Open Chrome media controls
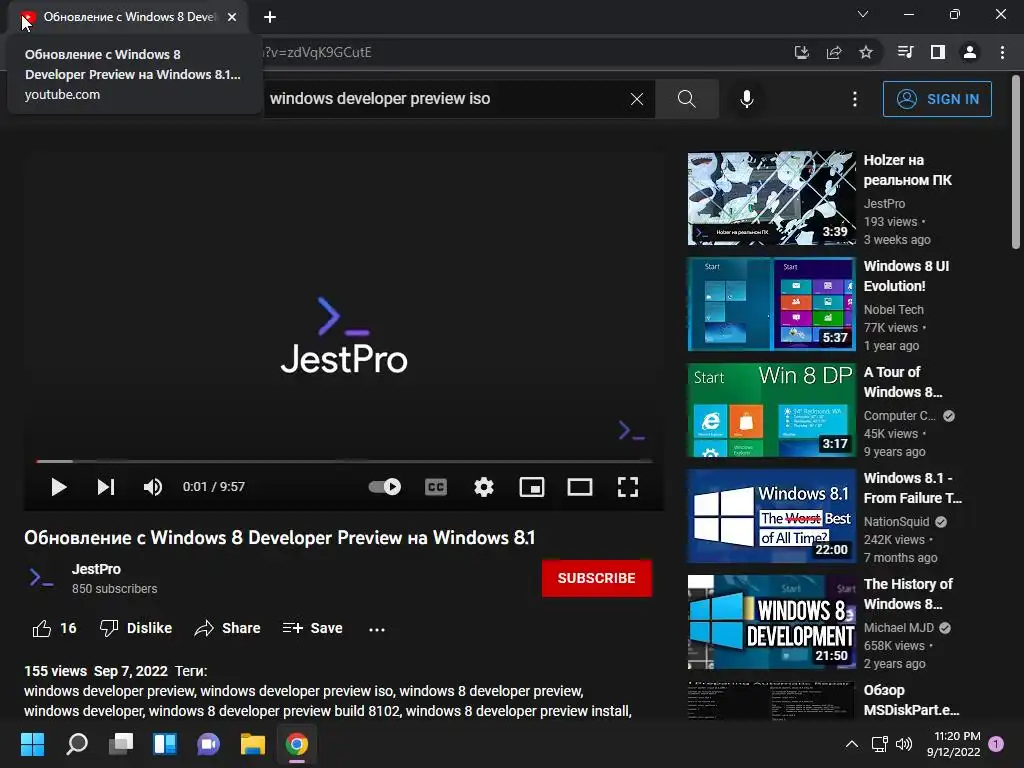The image size is (1024, 768). pyautogui.click(x=905, y=52)
